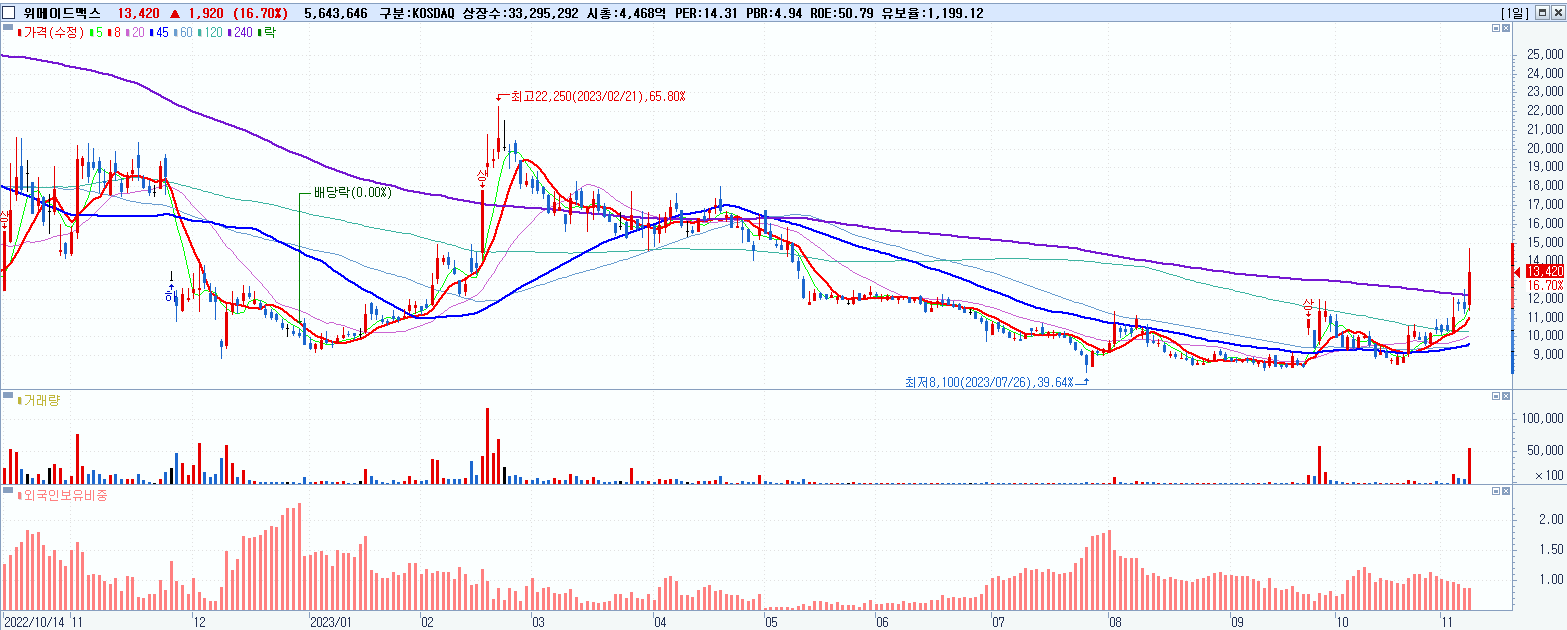Viewport: 1567px width, 630px height.
Task: Click the 배당락(0.00%) ex-dividend marker
Action: tap(352, 192)
